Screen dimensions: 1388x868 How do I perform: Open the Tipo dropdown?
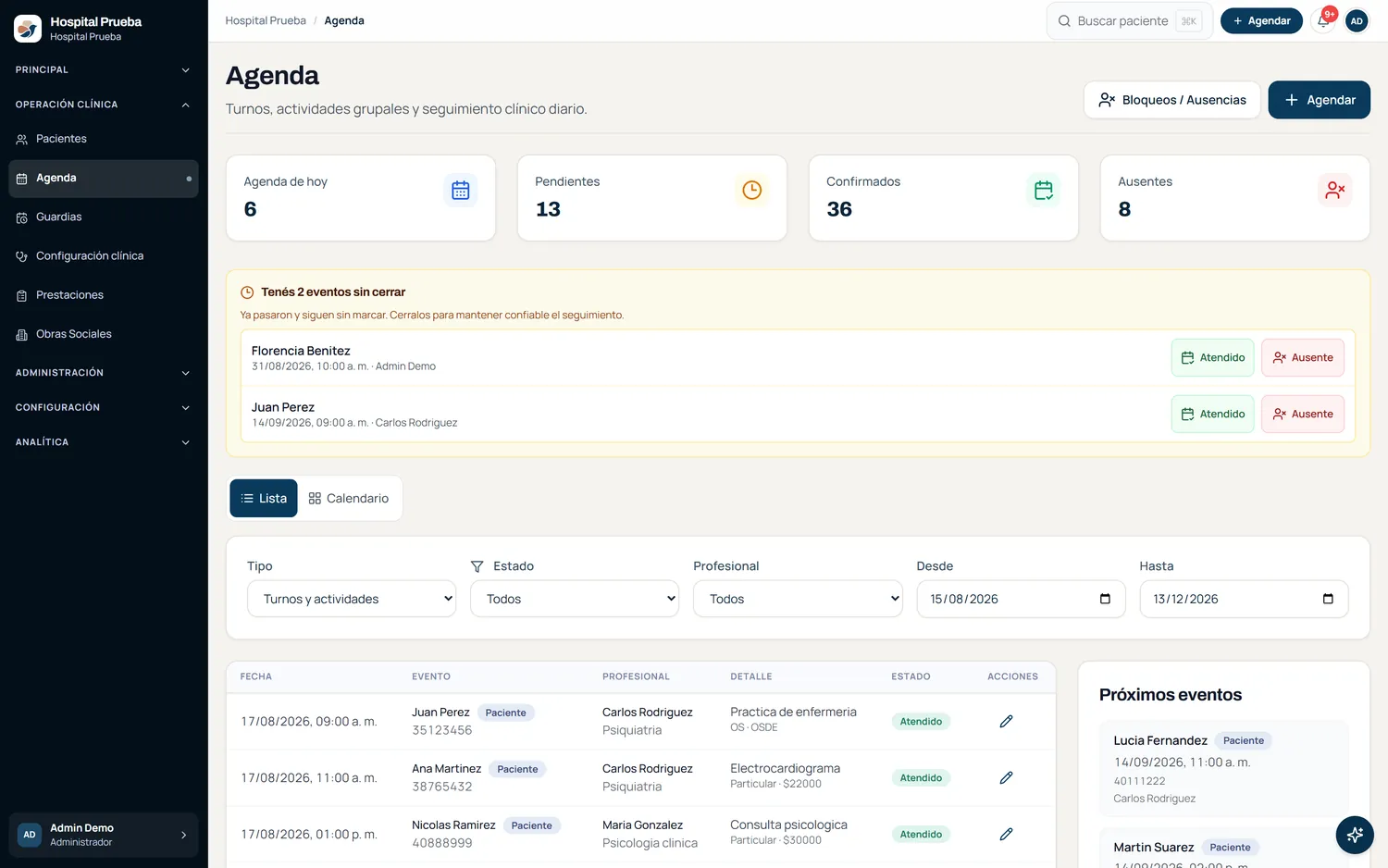[352, 599]
